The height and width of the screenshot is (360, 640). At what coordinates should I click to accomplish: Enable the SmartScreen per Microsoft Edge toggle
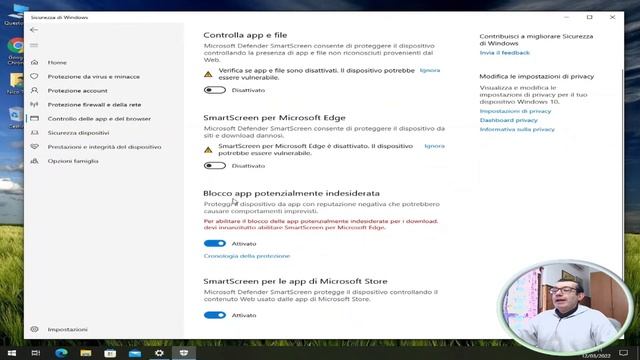click(215, 166)
